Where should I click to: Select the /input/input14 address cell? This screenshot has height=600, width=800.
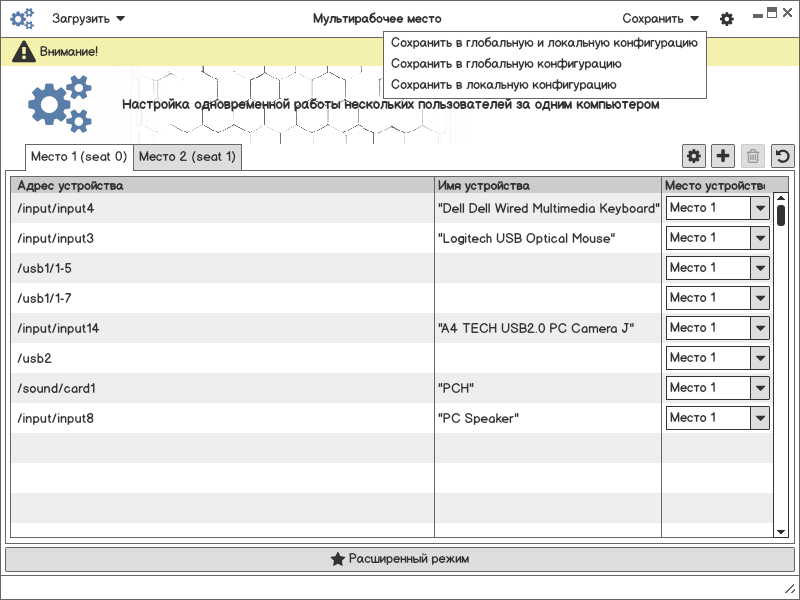(x=222, y=328)
